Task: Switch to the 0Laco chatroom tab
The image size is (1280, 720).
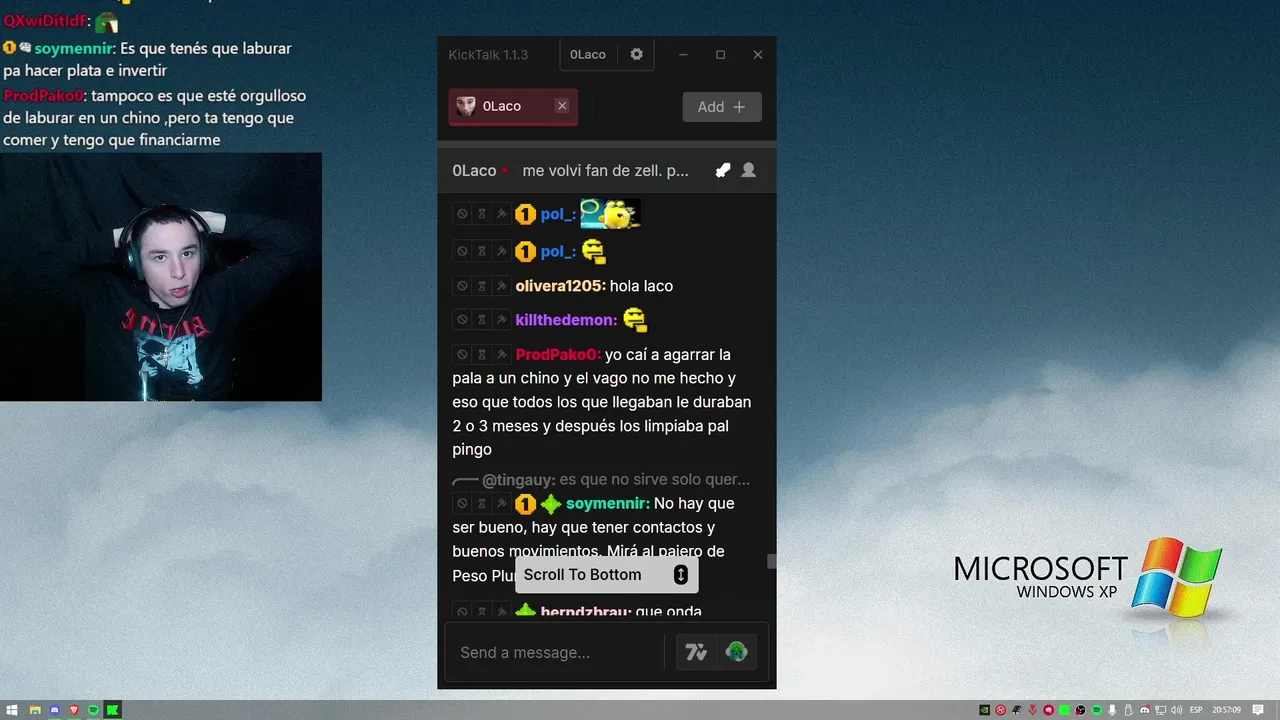Action: (x=513, y=106)
